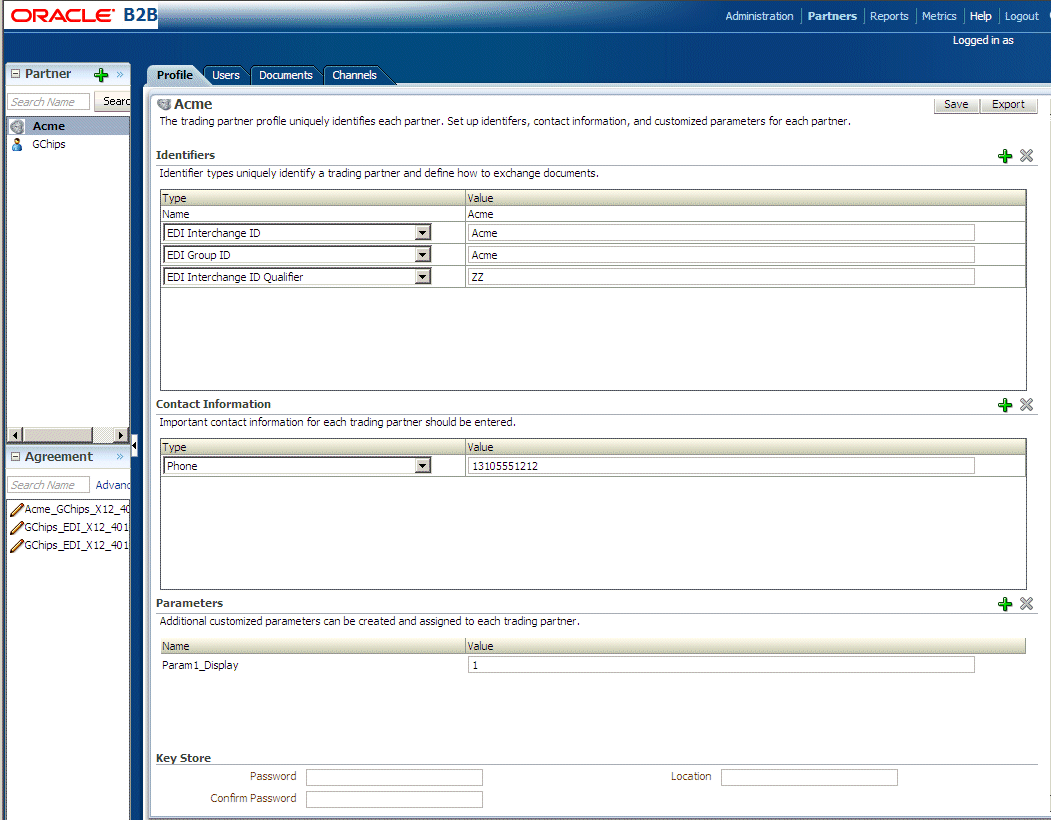Open the Phone contact type dropdown

[x=423, y=465]
